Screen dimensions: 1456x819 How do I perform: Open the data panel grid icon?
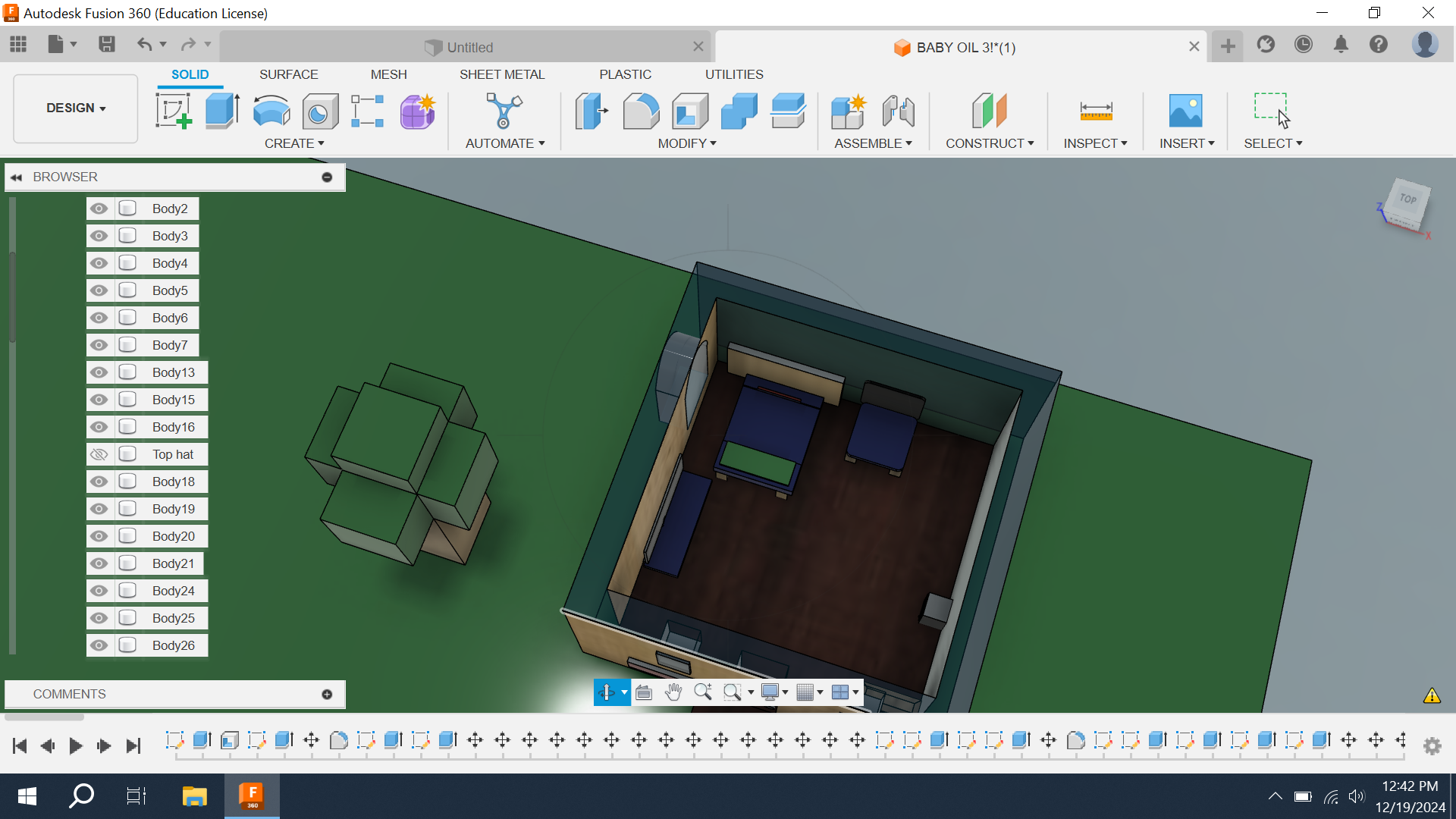(x=18, y=44)
